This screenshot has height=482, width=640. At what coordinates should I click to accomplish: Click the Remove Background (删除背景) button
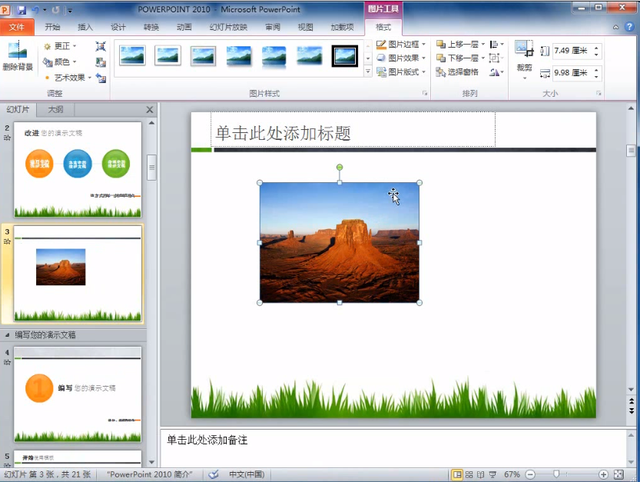[16, 56]
